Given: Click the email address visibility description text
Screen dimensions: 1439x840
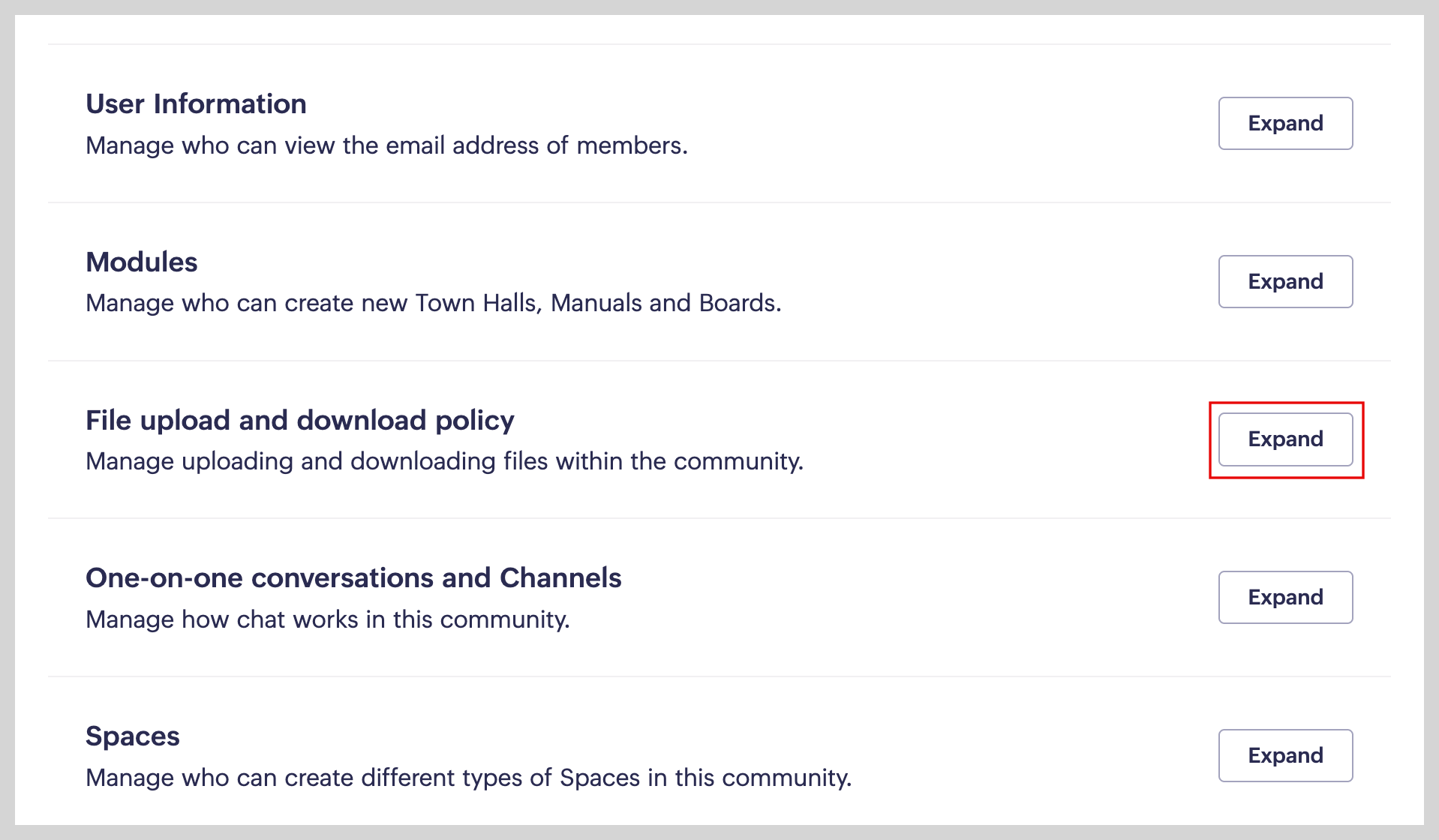Looking at the screenshot, I should tap(386, 145).
